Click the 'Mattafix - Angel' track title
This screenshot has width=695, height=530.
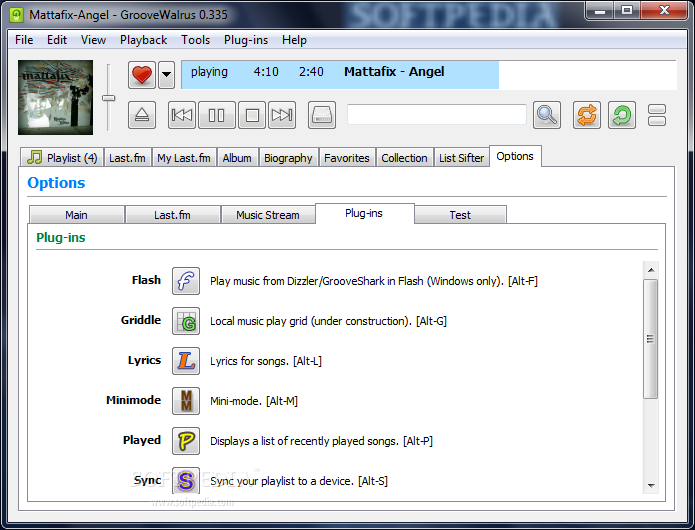[394, 71]
